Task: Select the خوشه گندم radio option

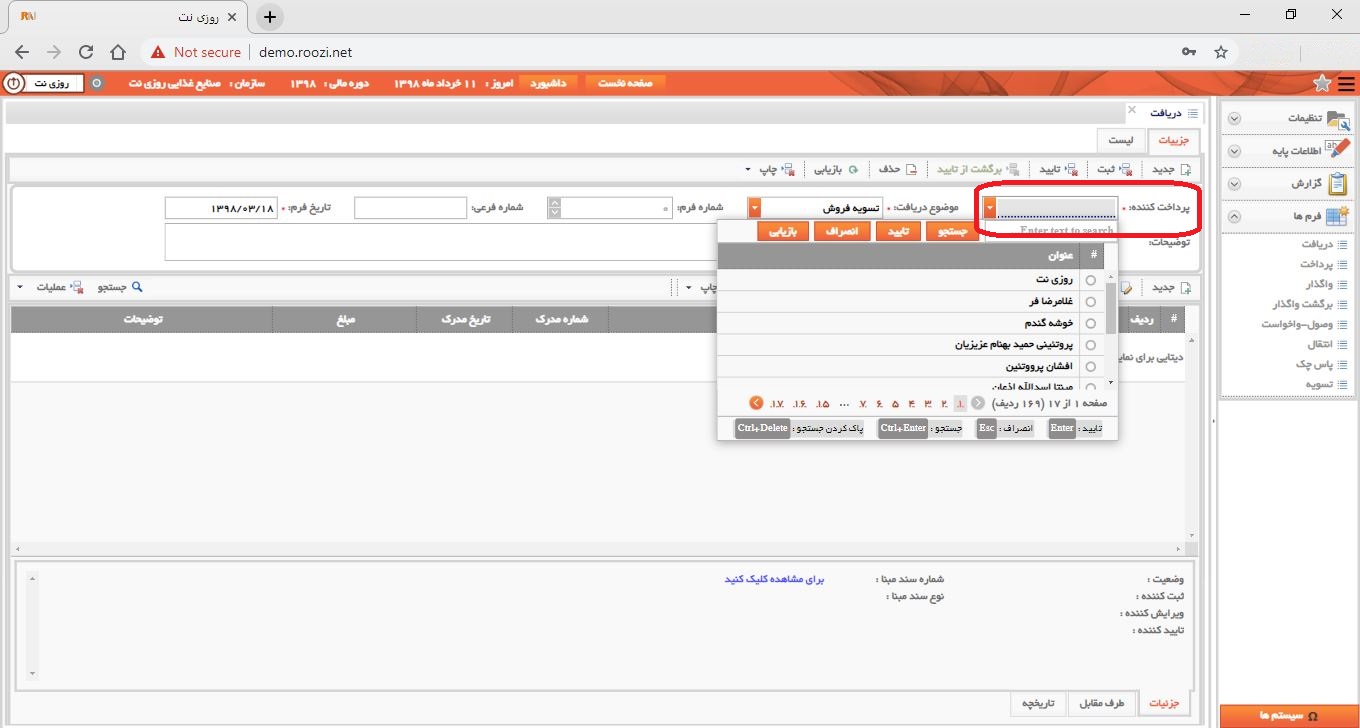Action: pyautogui.click(x=1090, y=324)
